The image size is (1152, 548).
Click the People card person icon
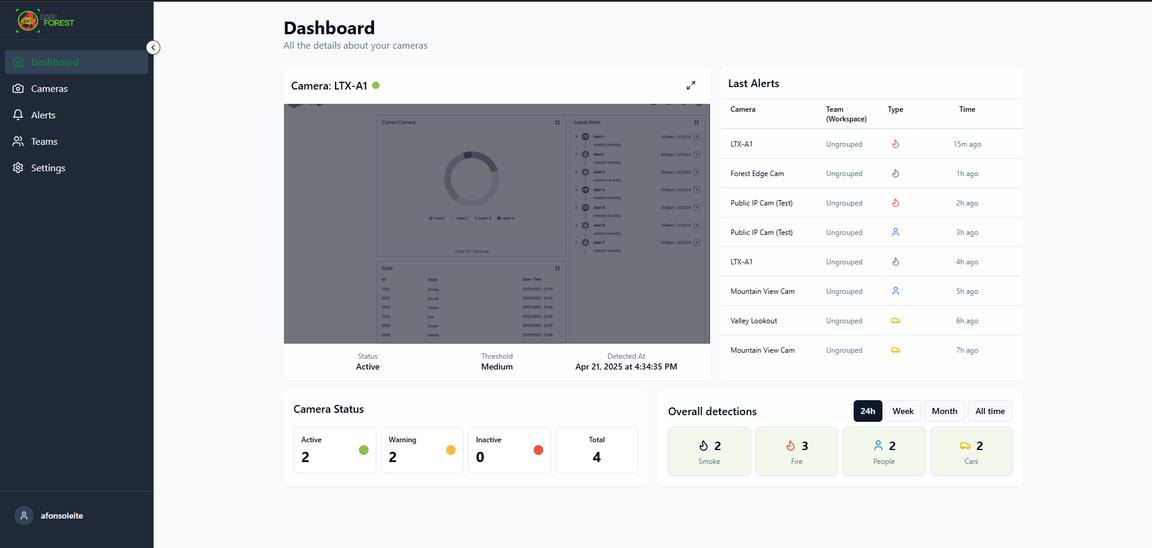coord(878,445)
